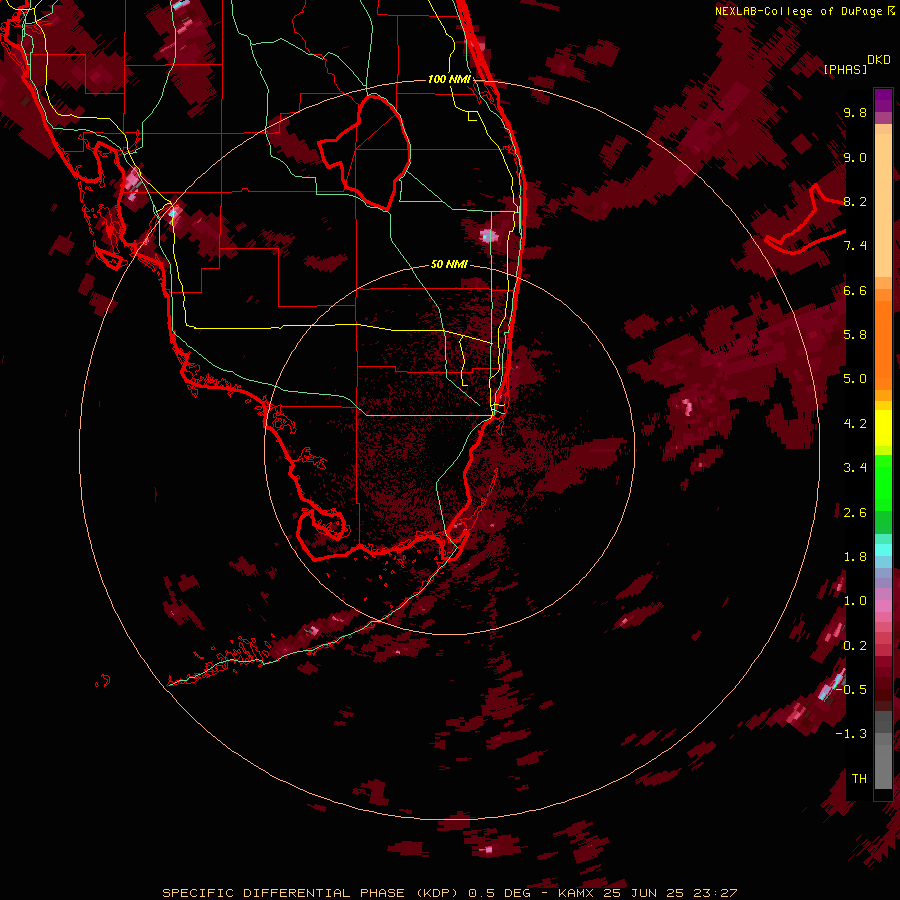Click the 2.6 scale value
This screenshot has height=900, width=900.
tap(855, 513)
